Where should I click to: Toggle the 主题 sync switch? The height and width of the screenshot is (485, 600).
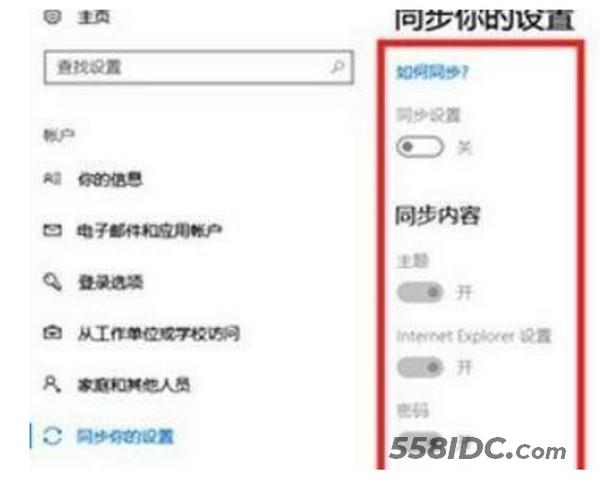[x=420, y=292]
